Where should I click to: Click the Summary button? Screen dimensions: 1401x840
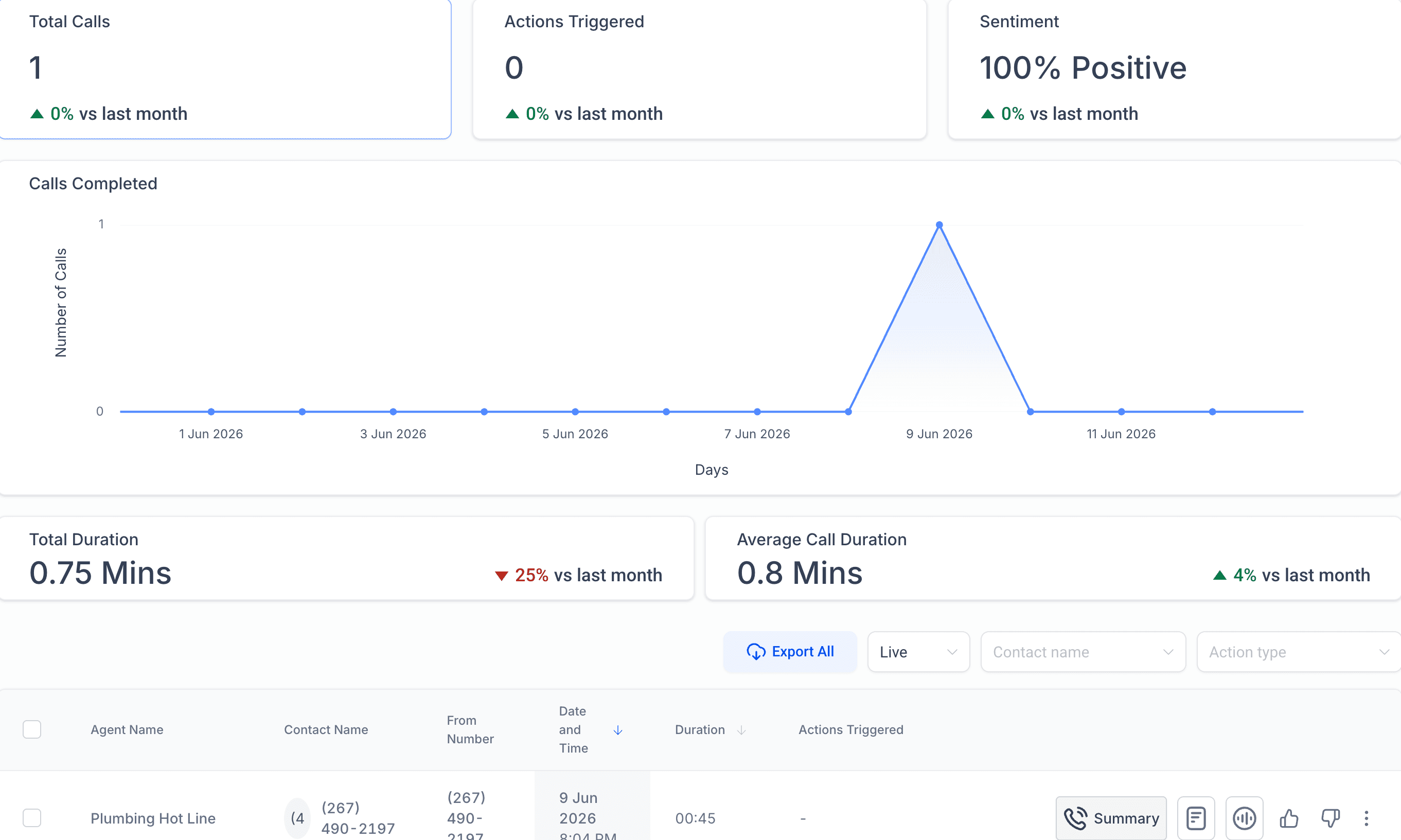pos(1111,818)
